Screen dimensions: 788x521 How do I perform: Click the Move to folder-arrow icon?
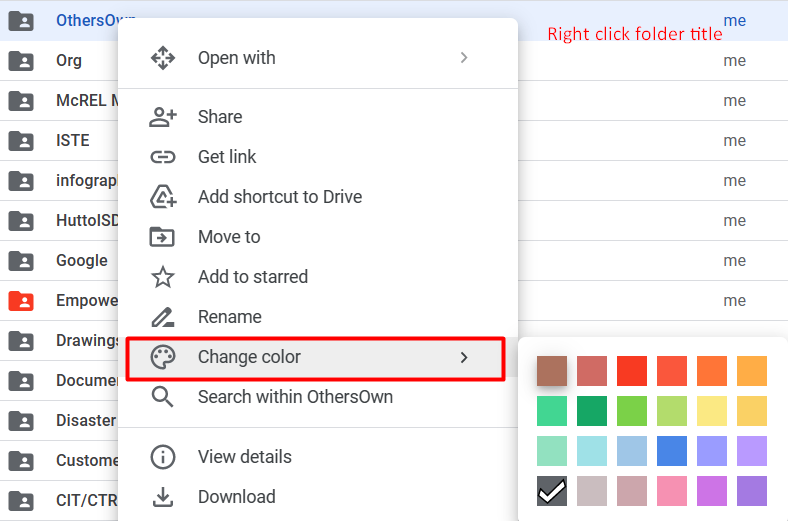[162, 237]
